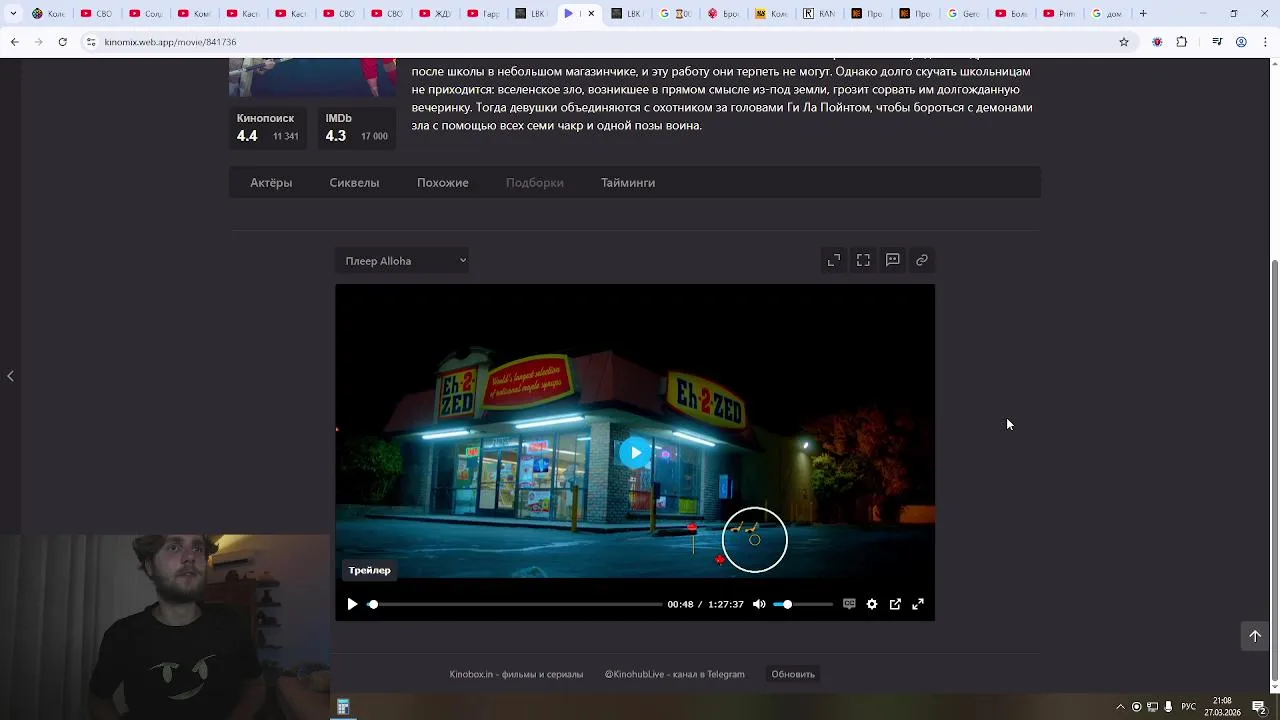Show hidden system tray icons
Screen dimensions: 1280x720
[1120, 707]
